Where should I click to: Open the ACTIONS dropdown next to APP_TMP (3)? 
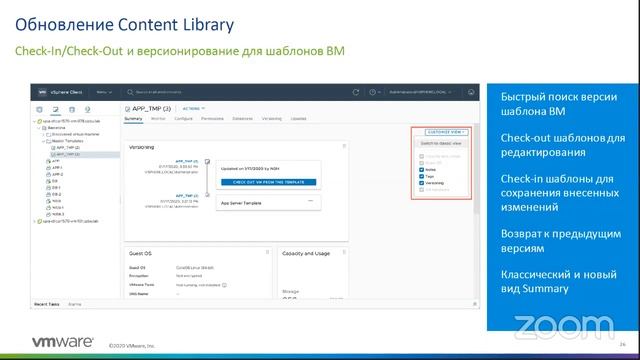click(193, 109)
